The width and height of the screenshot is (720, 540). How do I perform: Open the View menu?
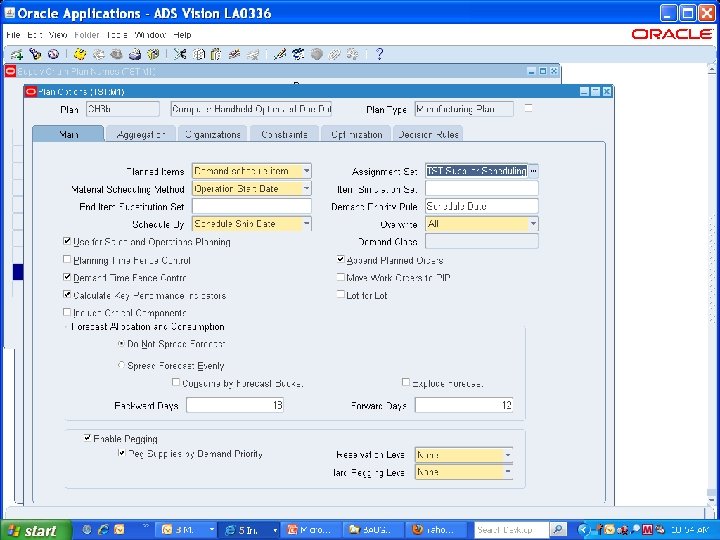(x=57, y=35)
